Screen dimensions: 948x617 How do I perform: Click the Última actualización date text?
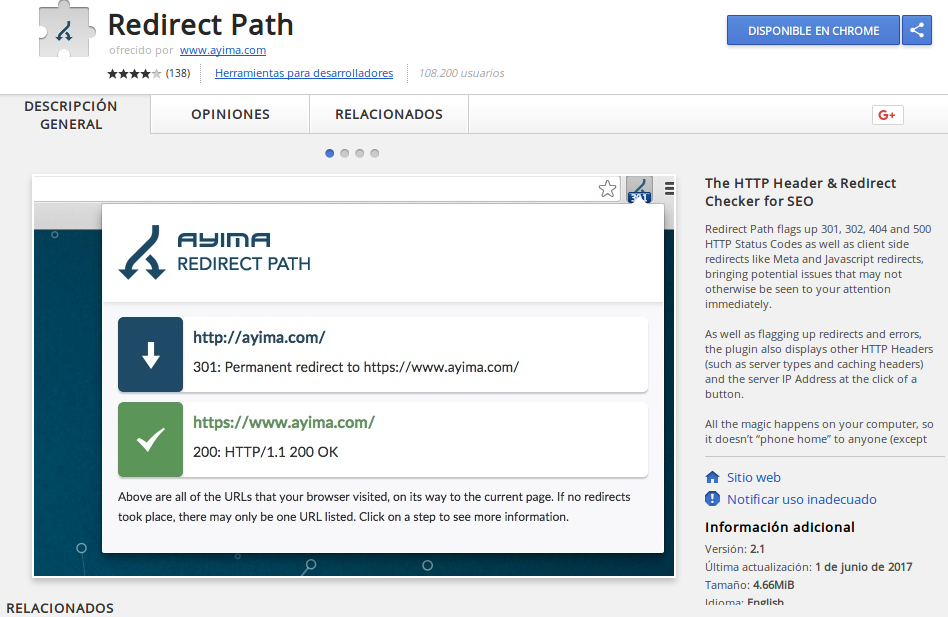click(808, 567)
